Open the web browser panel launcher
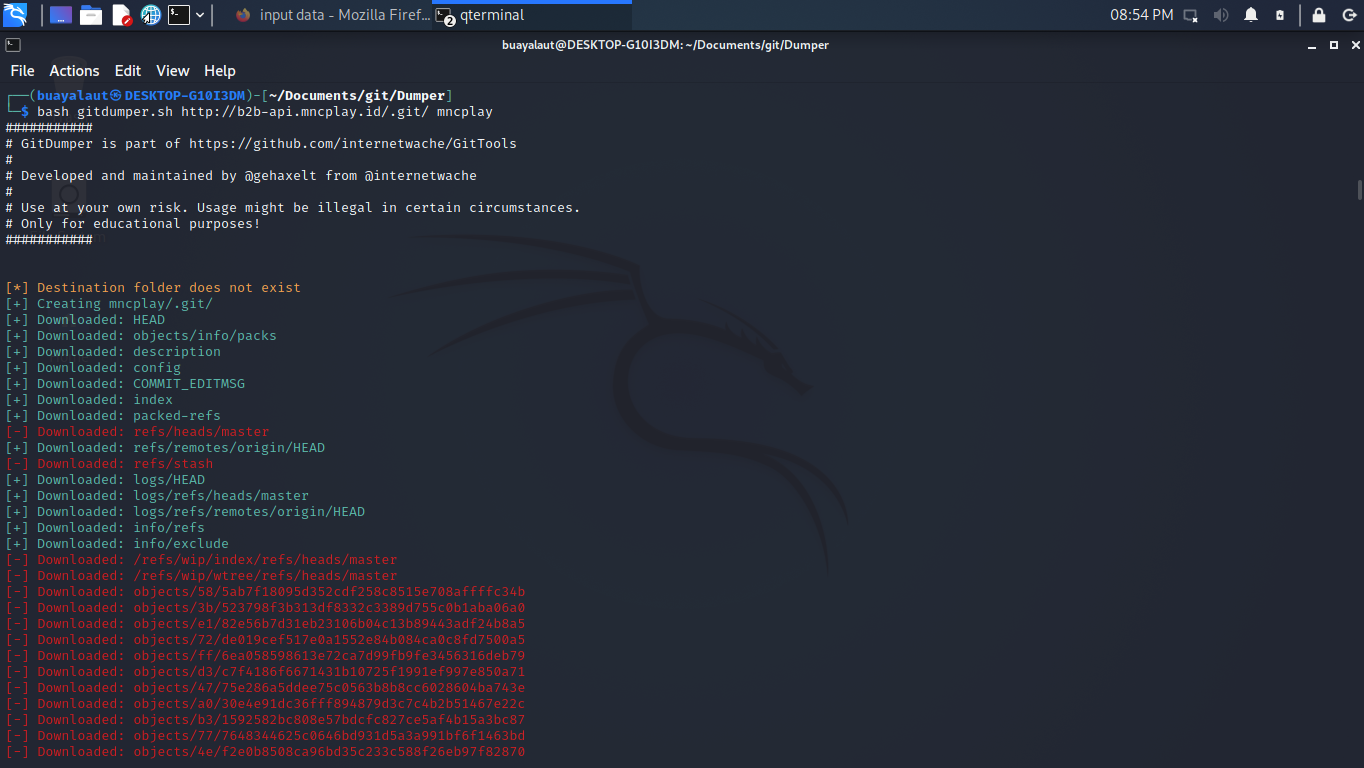Image resolution: width=1364 pixels, height=768 pixels. [x=151, y=15]
